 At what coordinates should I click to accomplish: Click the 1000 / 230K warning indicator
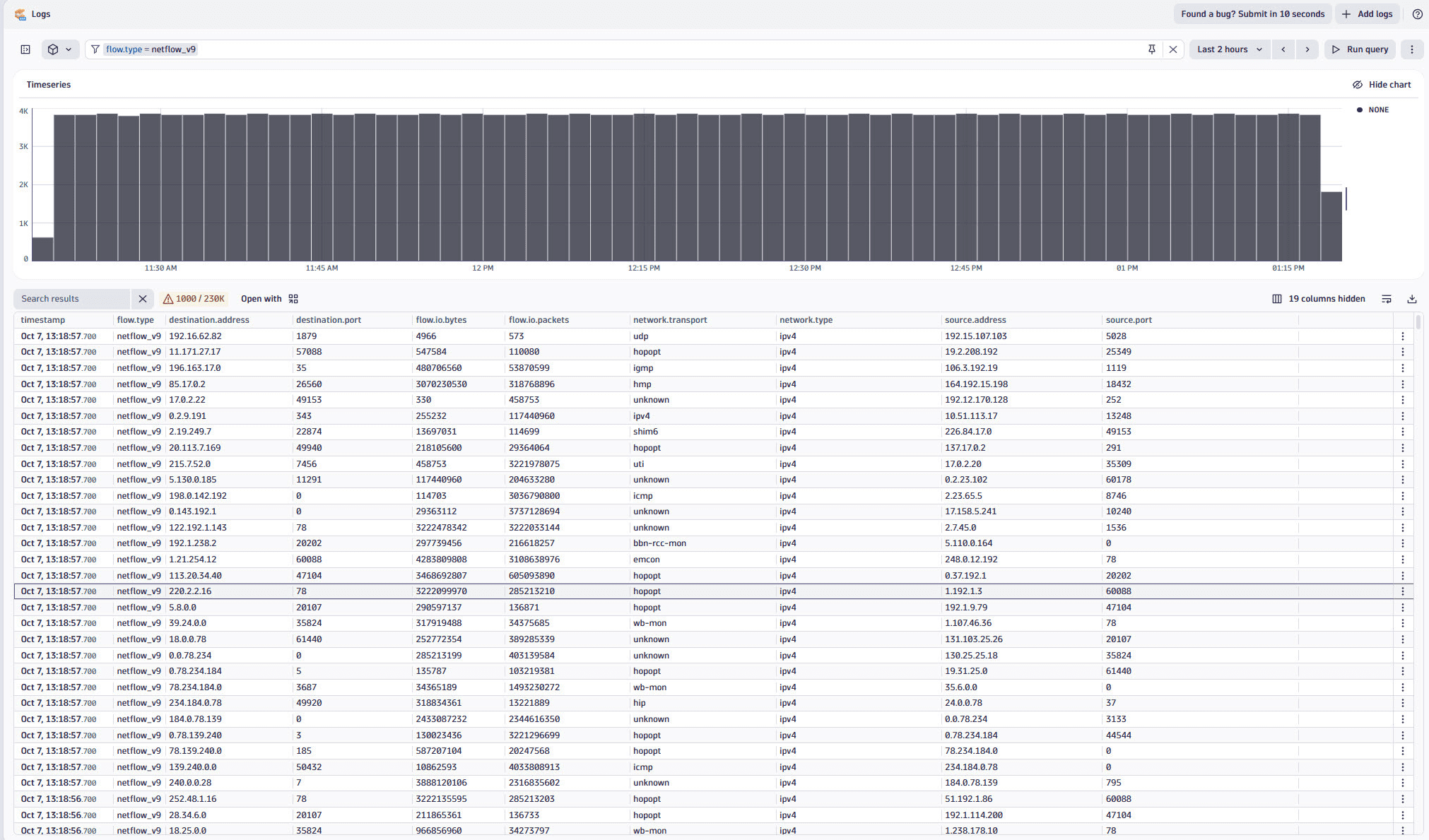194,298
